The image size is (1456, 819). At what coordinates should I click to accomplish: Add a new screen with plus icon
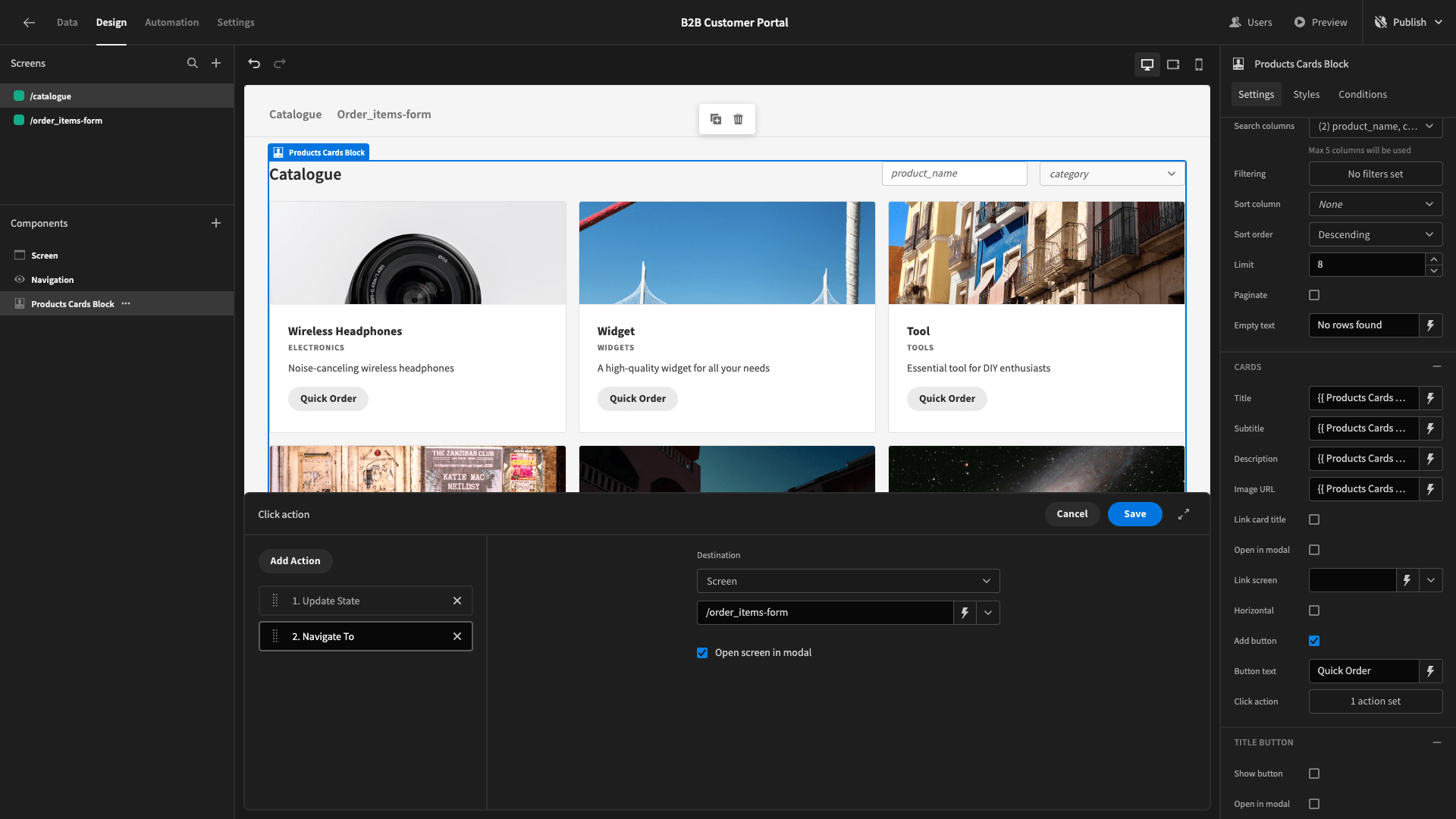[216, 64]
